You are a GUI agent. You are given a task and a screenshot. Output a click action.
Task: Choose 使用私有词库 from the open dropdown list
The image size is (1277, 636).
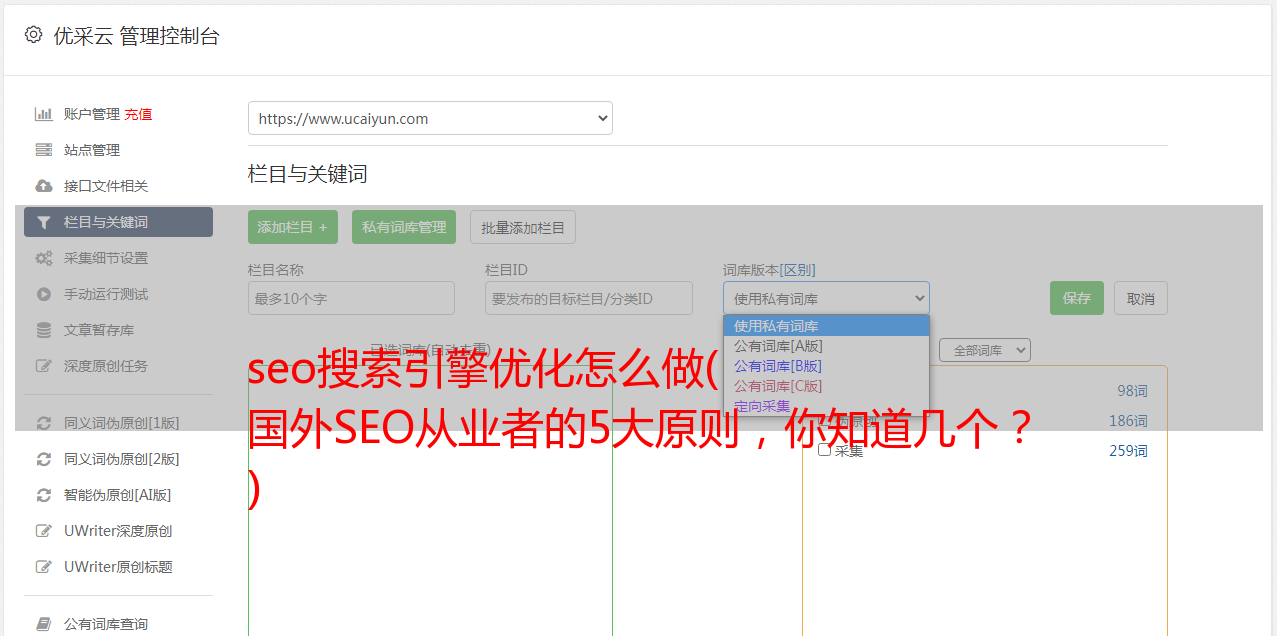[826, 326]
